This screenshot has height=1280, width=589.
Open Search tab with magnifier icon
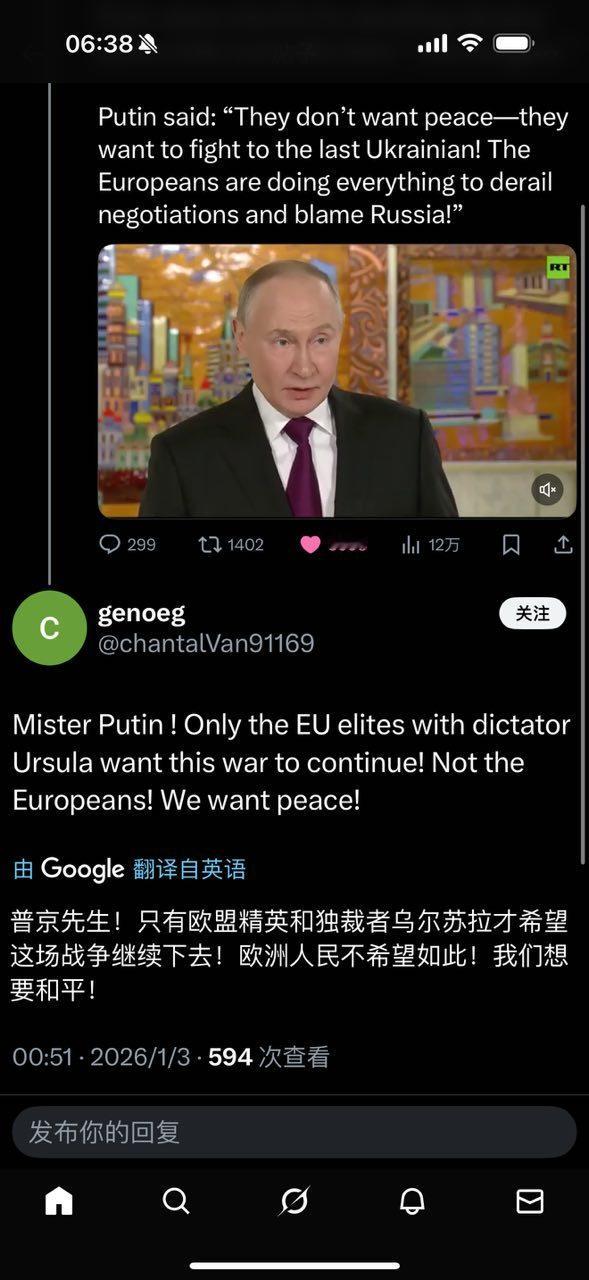click(x=176, y=1200)
